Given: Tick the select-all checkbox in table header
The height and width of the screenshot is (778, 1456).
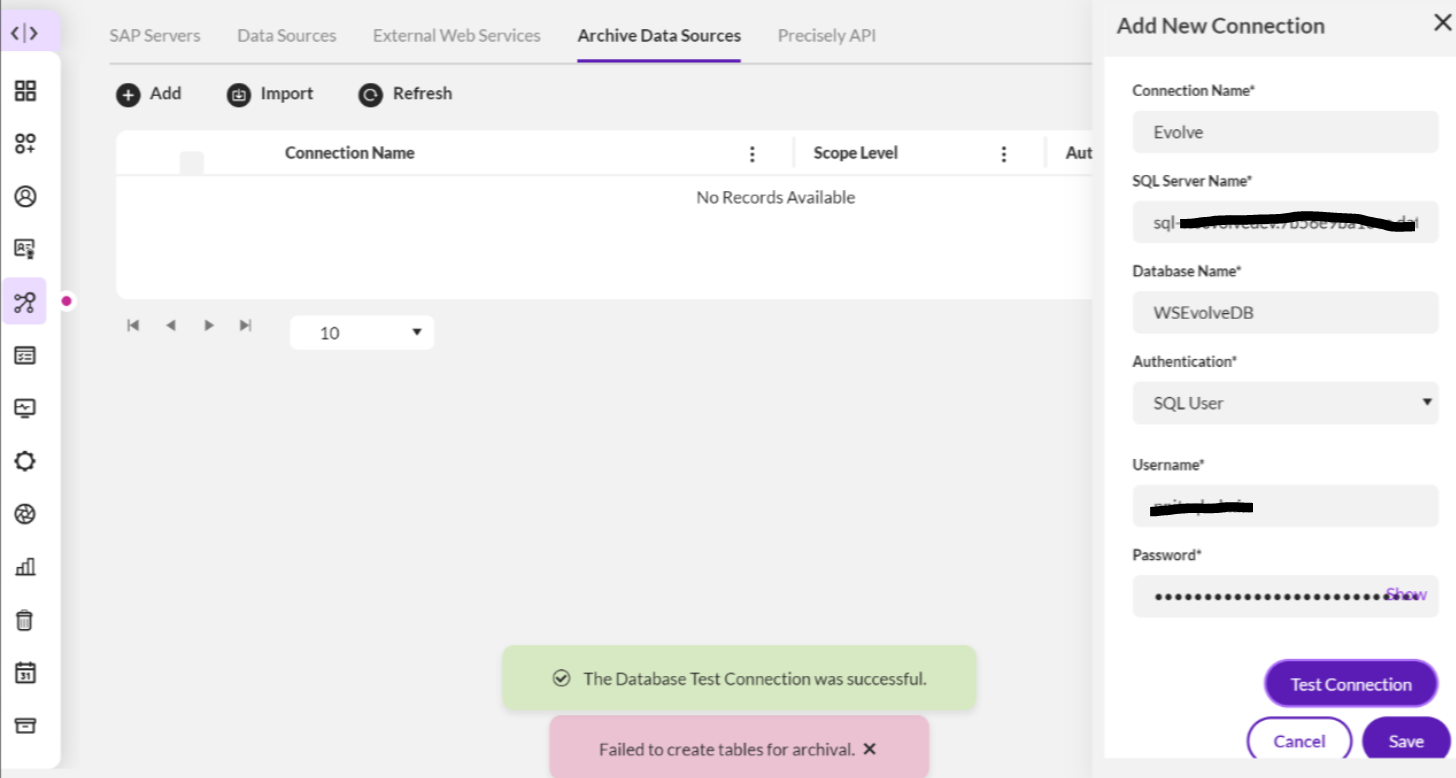Looking at the screenshot, I should [x=191, y=163].
